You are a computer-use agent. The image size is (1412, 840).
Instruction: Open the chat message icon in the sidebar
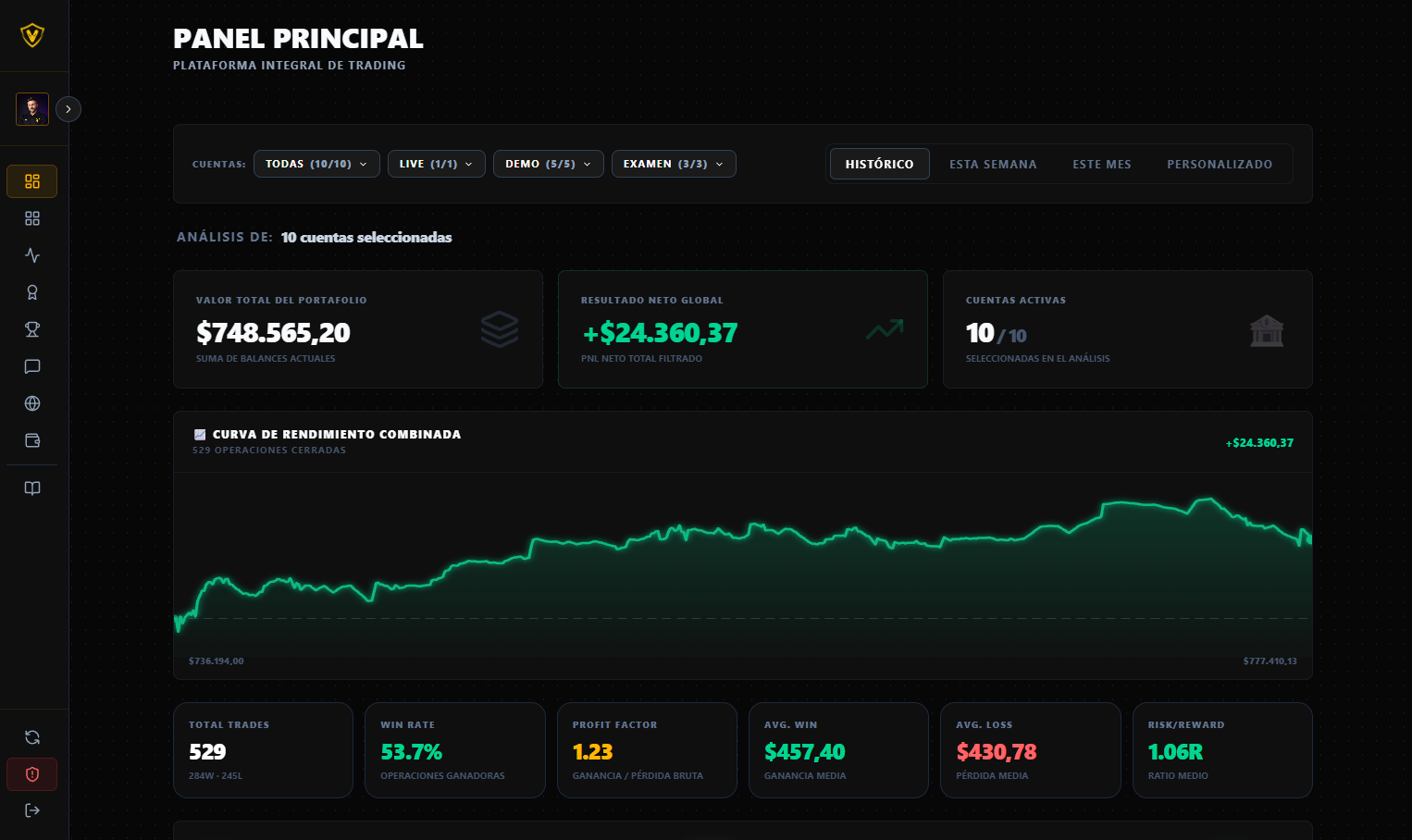[x=32, y=366]
